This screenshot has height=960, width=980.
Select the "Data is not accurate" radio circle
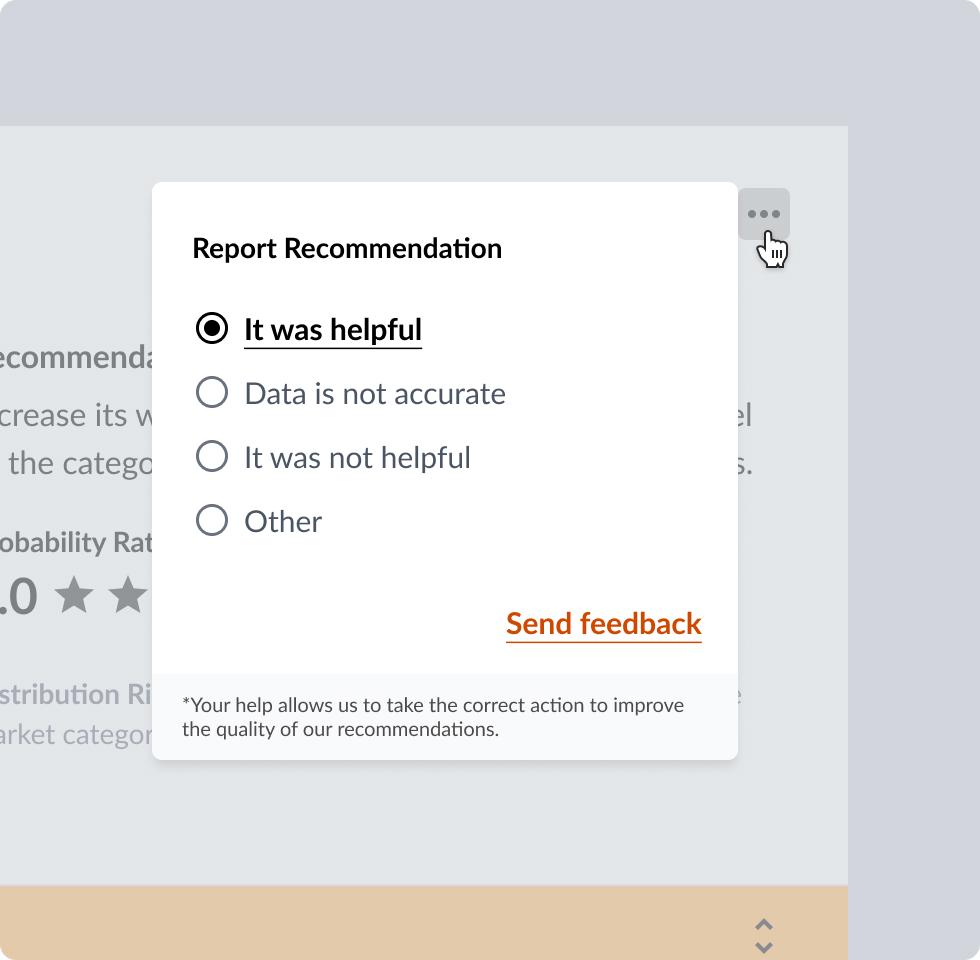pyautogui.click(x=212, y=393)
